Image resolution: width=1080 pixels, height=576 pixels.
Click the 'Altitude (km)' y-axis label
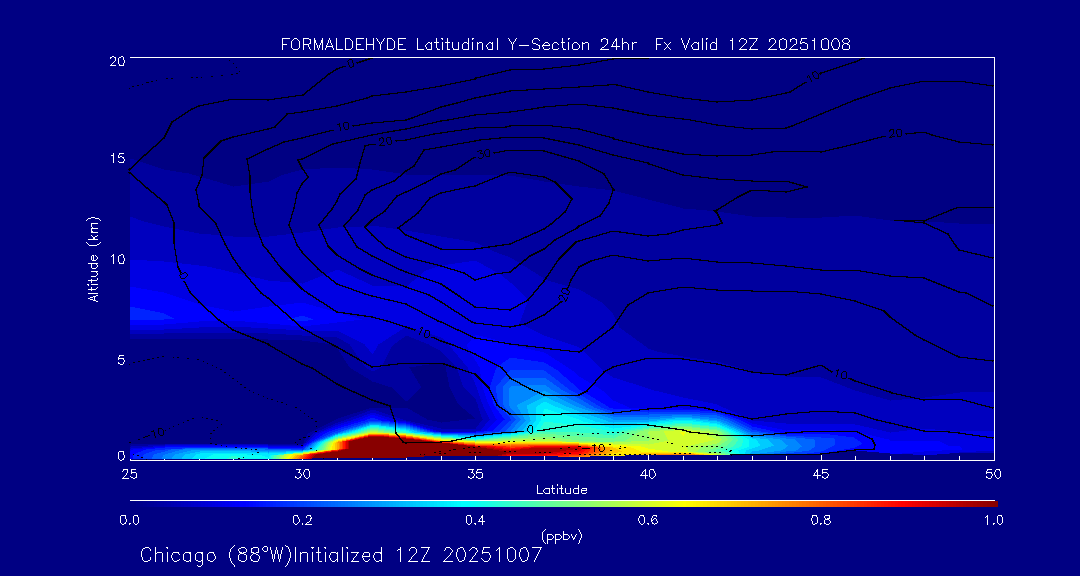[x=93, y=259]
